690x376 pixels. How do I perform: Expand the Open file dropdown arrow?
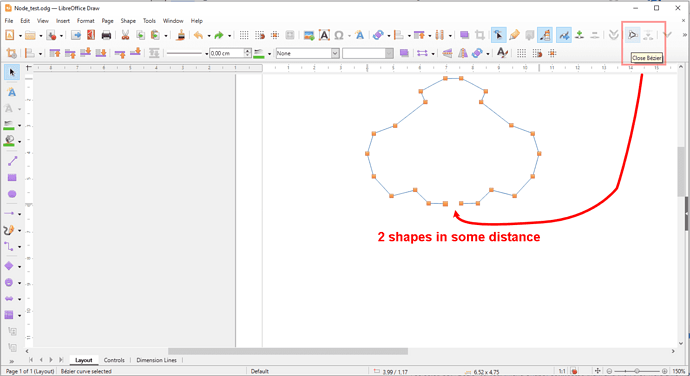pos(40,36)
